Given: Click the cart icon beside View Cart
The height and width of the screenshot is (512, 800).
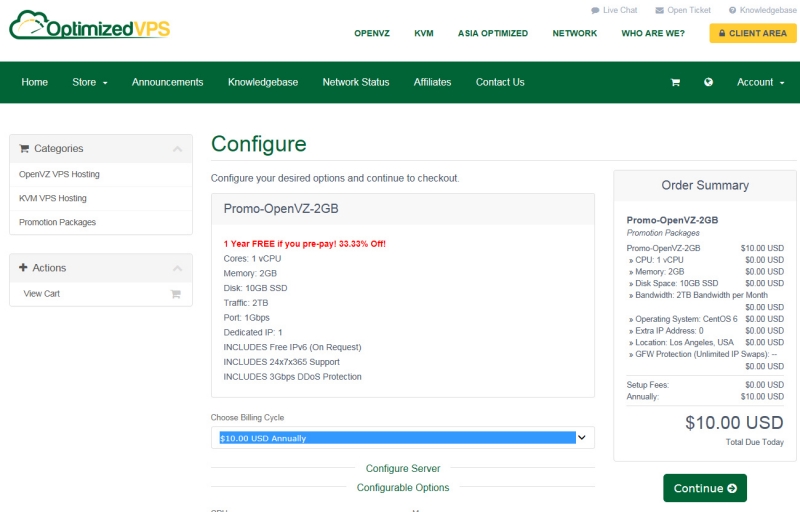Looking at the screenshot, I should [x=176, y=294].
